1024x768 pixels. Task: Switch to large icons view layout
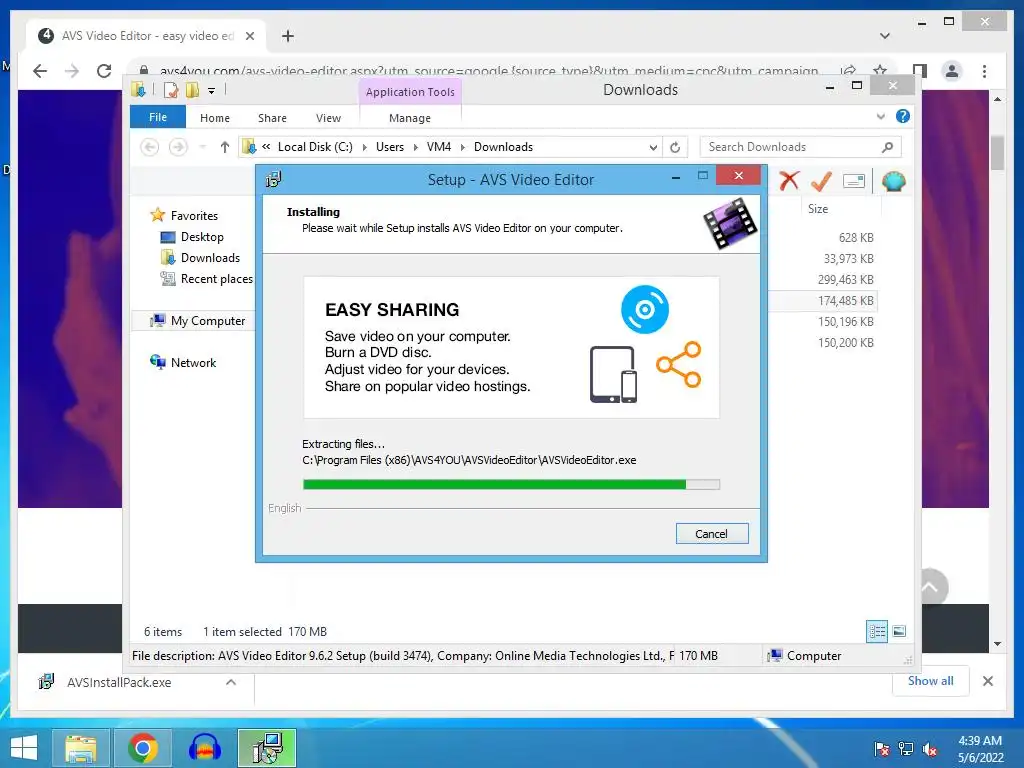[x=899, y=631]
